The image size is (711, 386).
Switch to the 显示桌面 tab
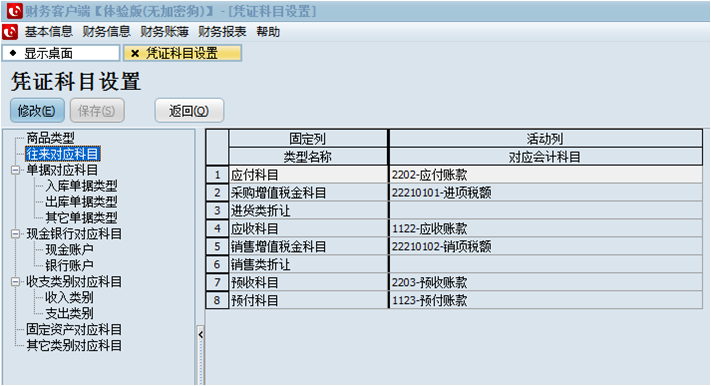click(61, 53)
